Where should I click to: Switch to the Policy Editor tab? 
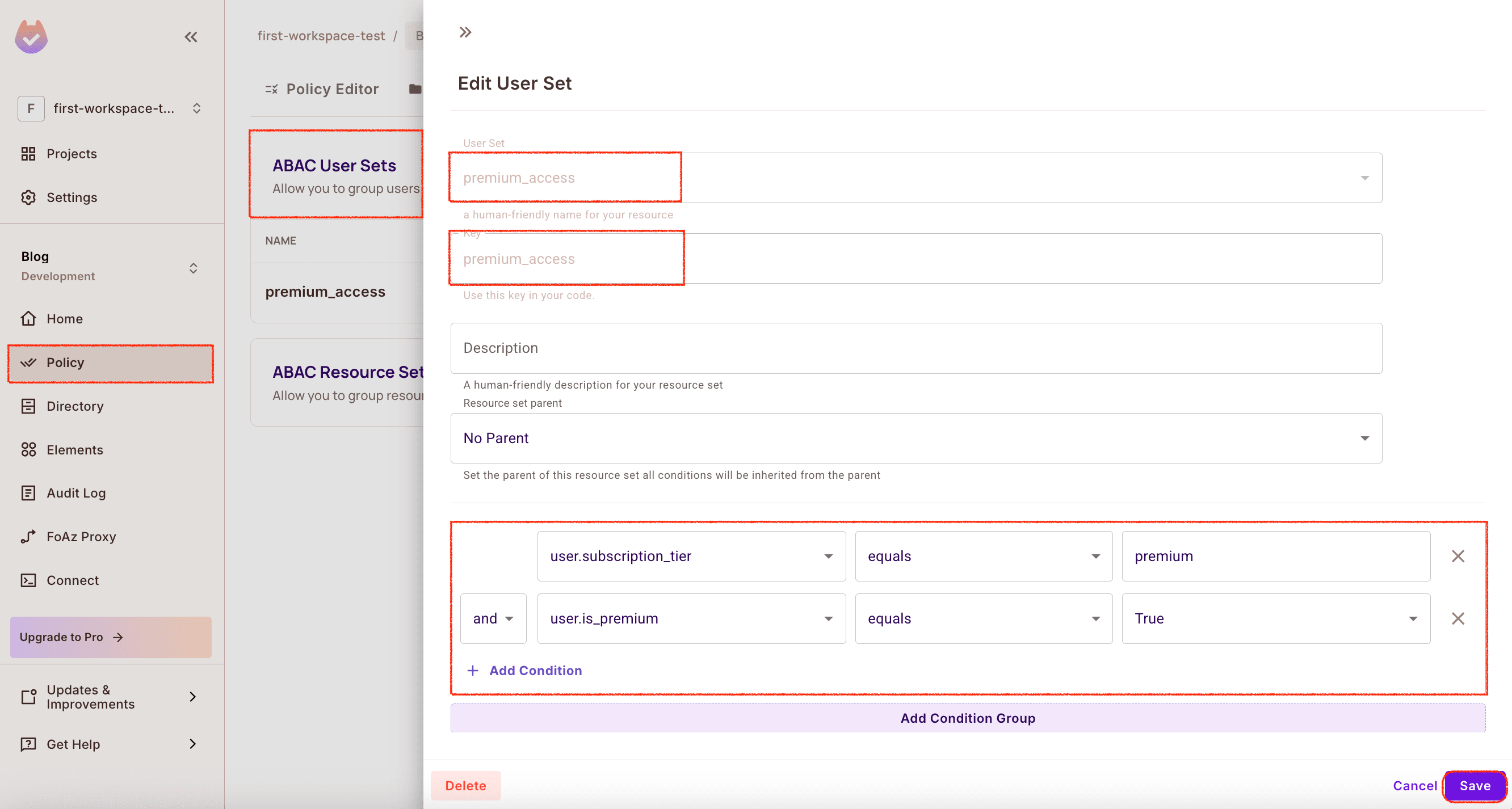coord(322,89)
